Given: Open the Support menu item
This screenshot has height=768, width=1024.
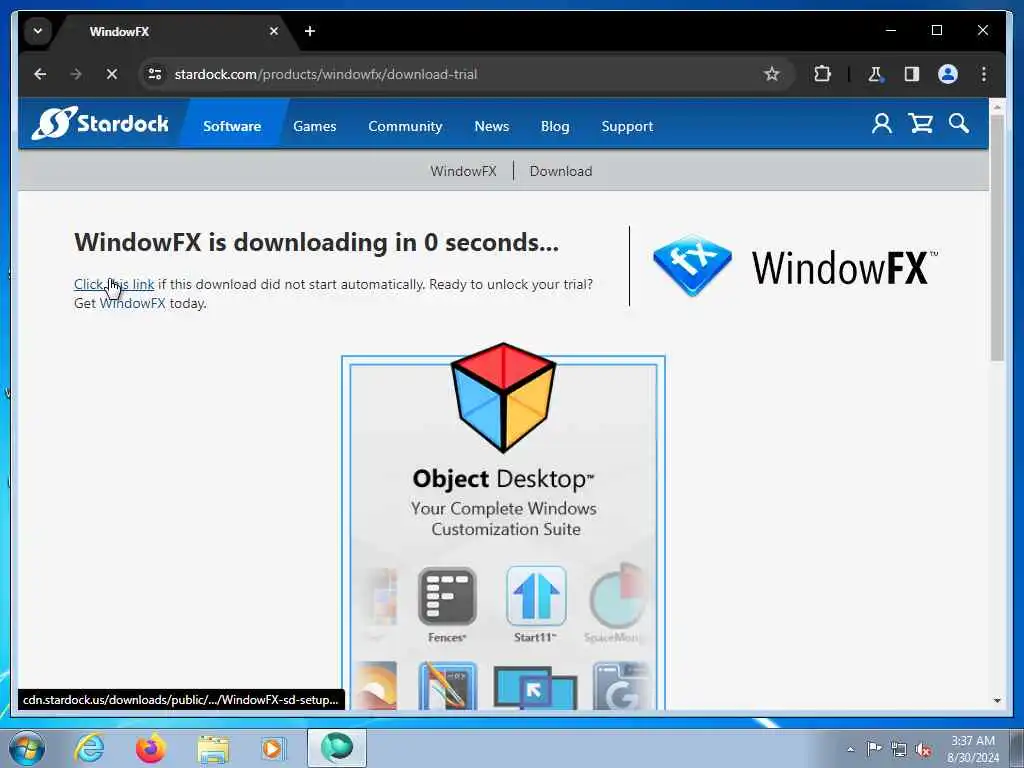Looking at the screenshot, I should tap(627, 126).
